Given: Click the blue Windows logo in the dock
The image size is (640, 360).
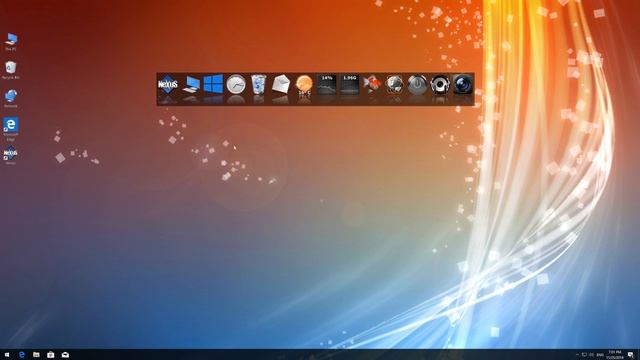Looking at the screenshot, I should [x=213, y=84].
